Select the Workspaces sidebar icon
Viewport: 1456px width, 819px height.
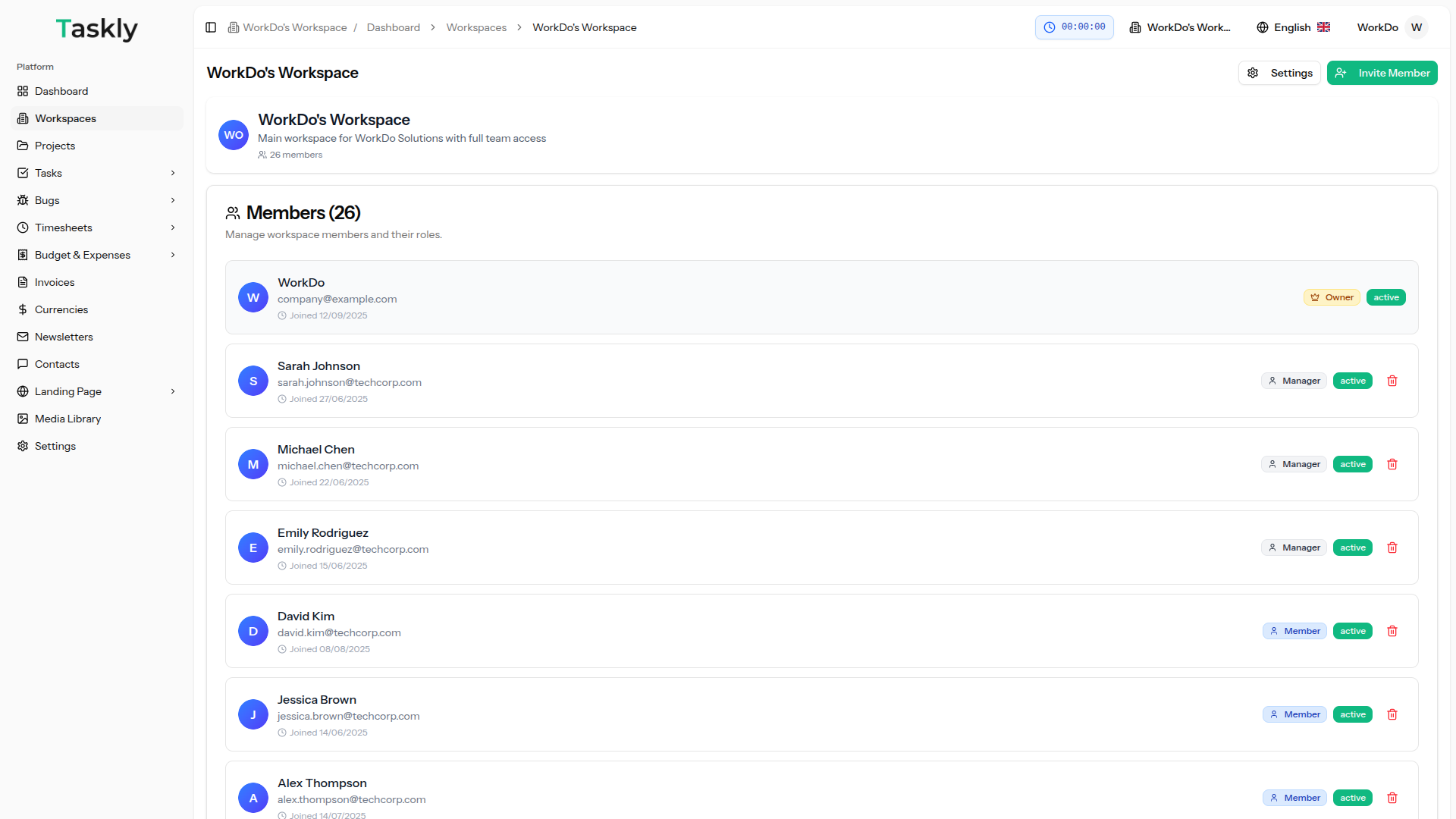coord(22,118)
